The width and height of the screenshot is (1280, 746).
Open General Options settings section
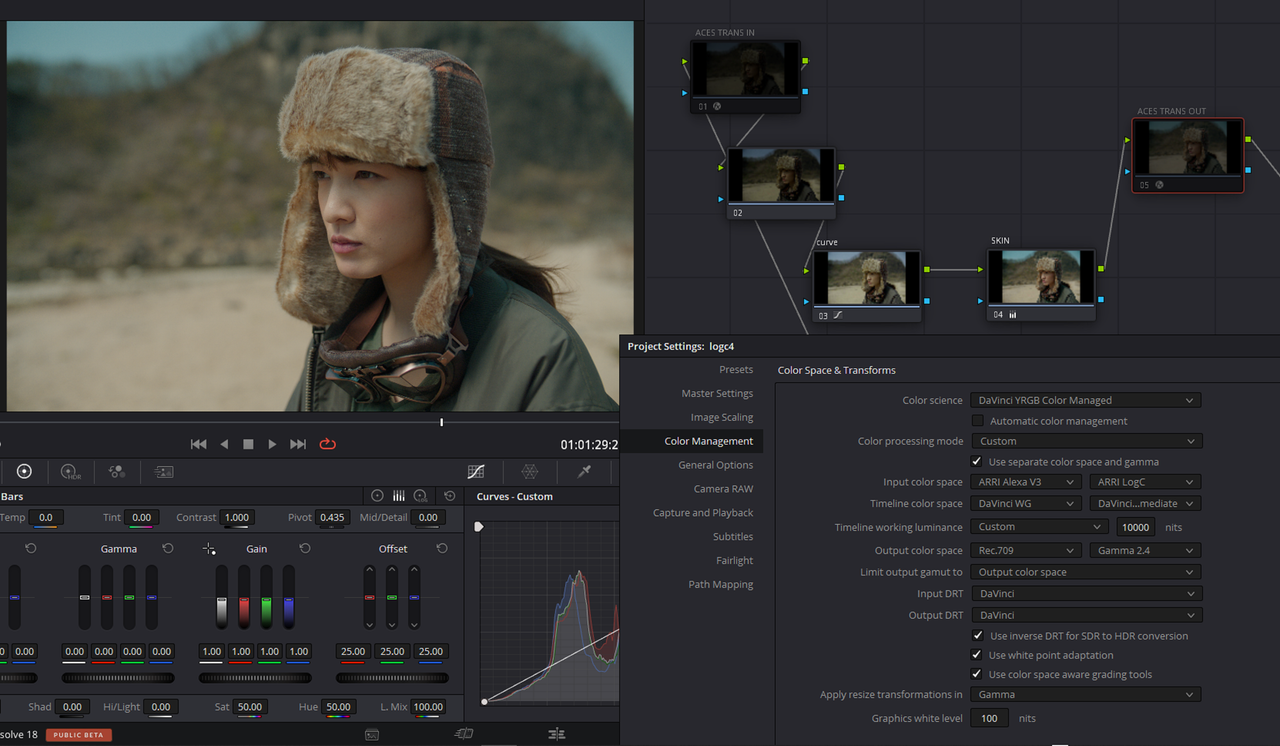(716, 465)
